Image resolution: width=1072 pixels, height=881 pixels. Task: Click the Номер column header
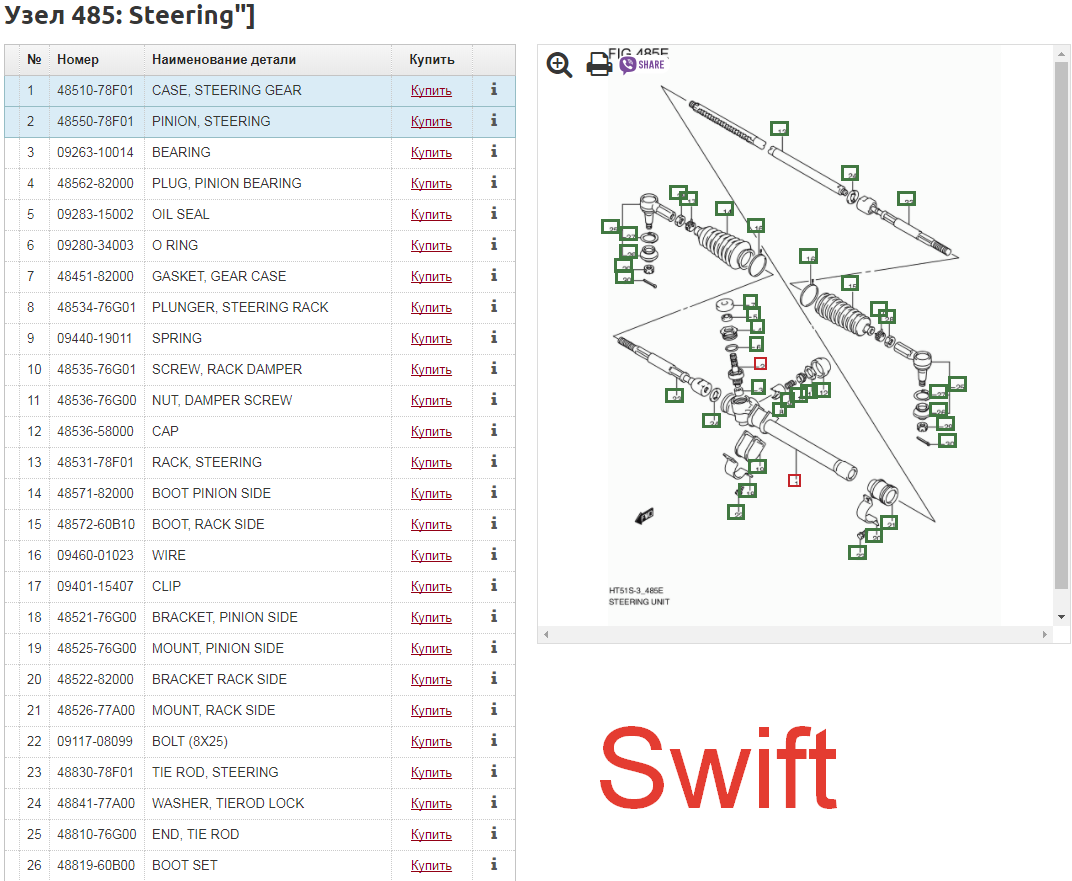click(x=78, y=60)
